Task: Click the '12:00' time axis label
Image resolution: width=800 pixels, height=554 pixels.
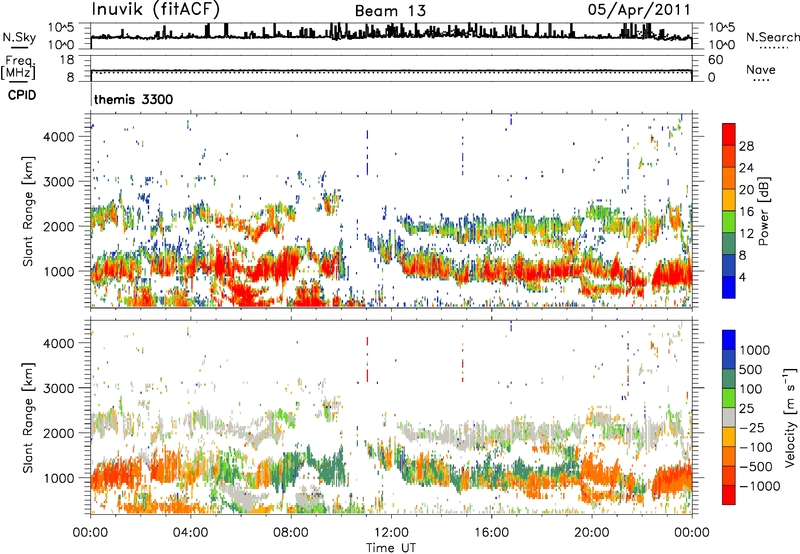Action: tap(391, 533)
